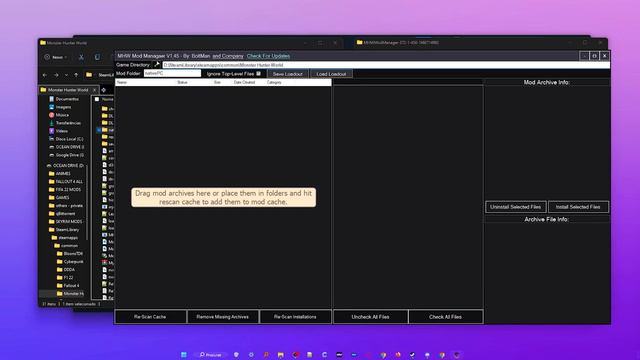Image resolution: width=640 pixels, height=360 pixels.
Task: Select the Monster Hunter World Explorer tab
Action: [x=68, y=90]
